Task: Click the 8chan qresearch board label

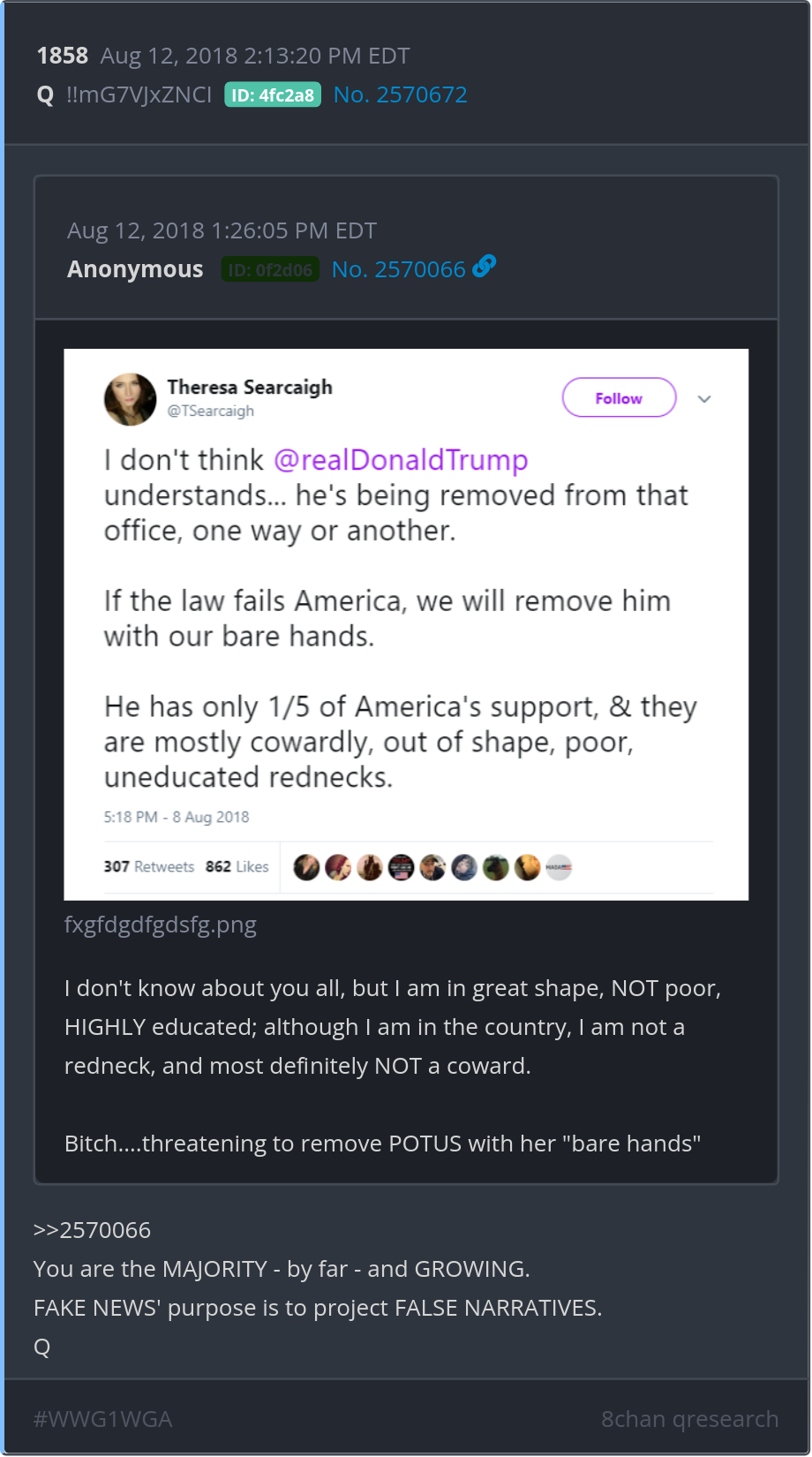Action: [x=689, y=1419]
